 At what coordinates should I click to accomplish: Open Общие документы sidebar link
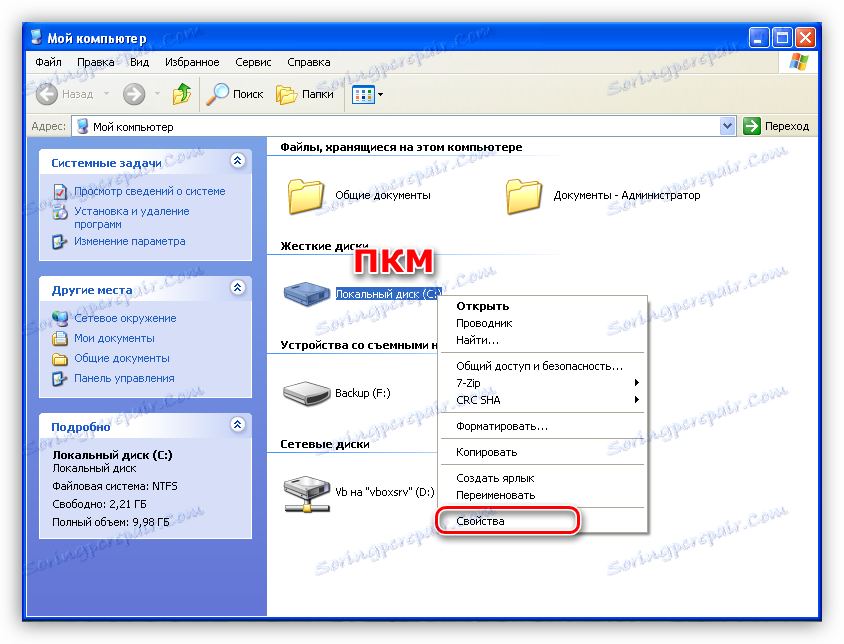122,358
